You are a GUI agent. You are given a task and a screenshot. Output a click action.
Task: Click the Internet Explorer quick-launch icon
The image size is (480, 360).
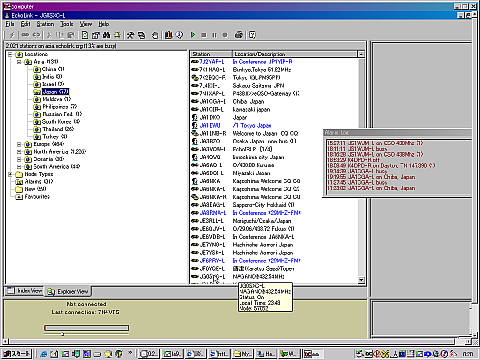[43, 354]
